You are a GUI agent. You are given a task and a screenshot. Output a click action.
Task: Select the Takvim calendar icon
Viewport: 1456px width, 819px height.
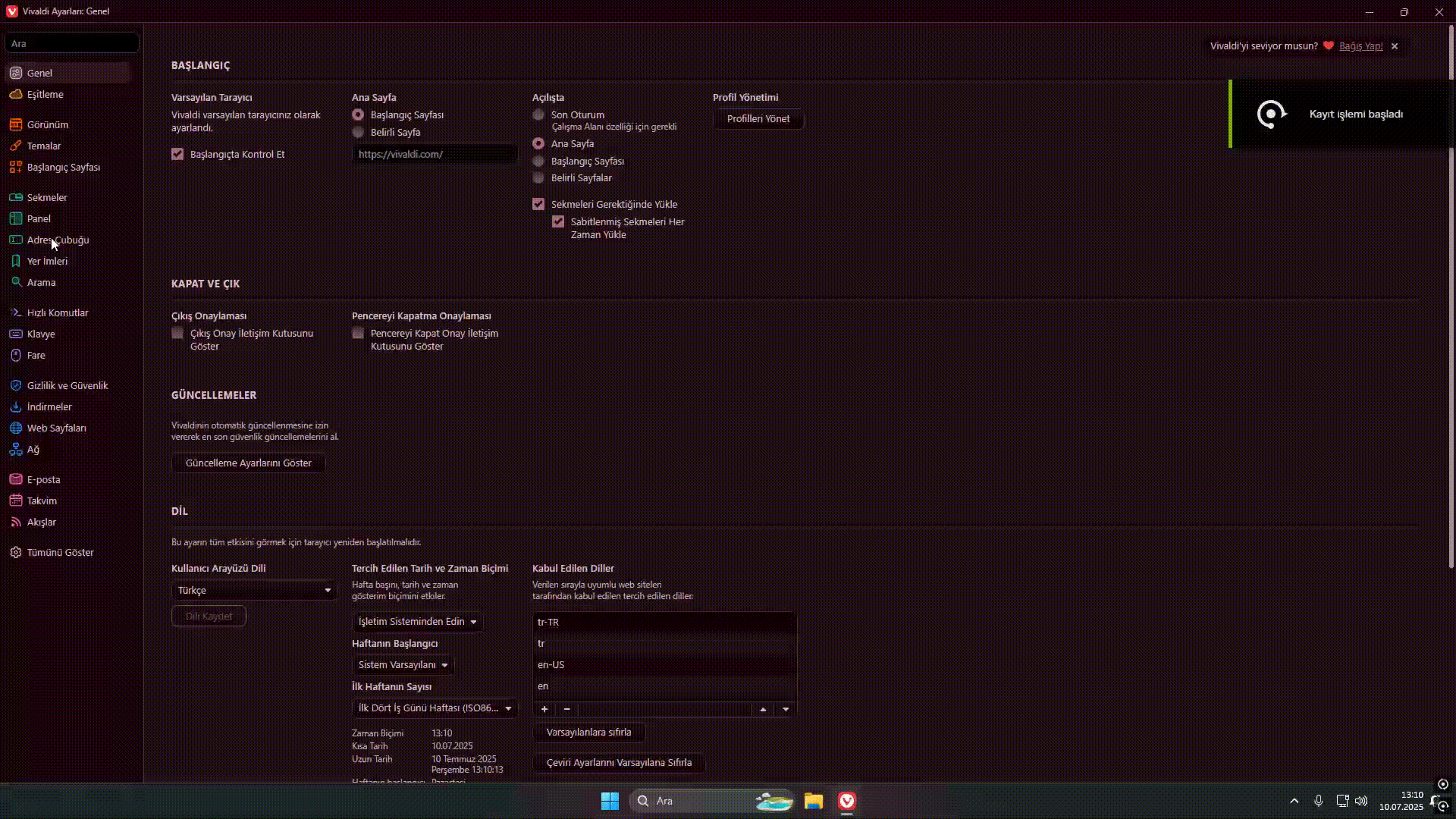pos(15,501)
